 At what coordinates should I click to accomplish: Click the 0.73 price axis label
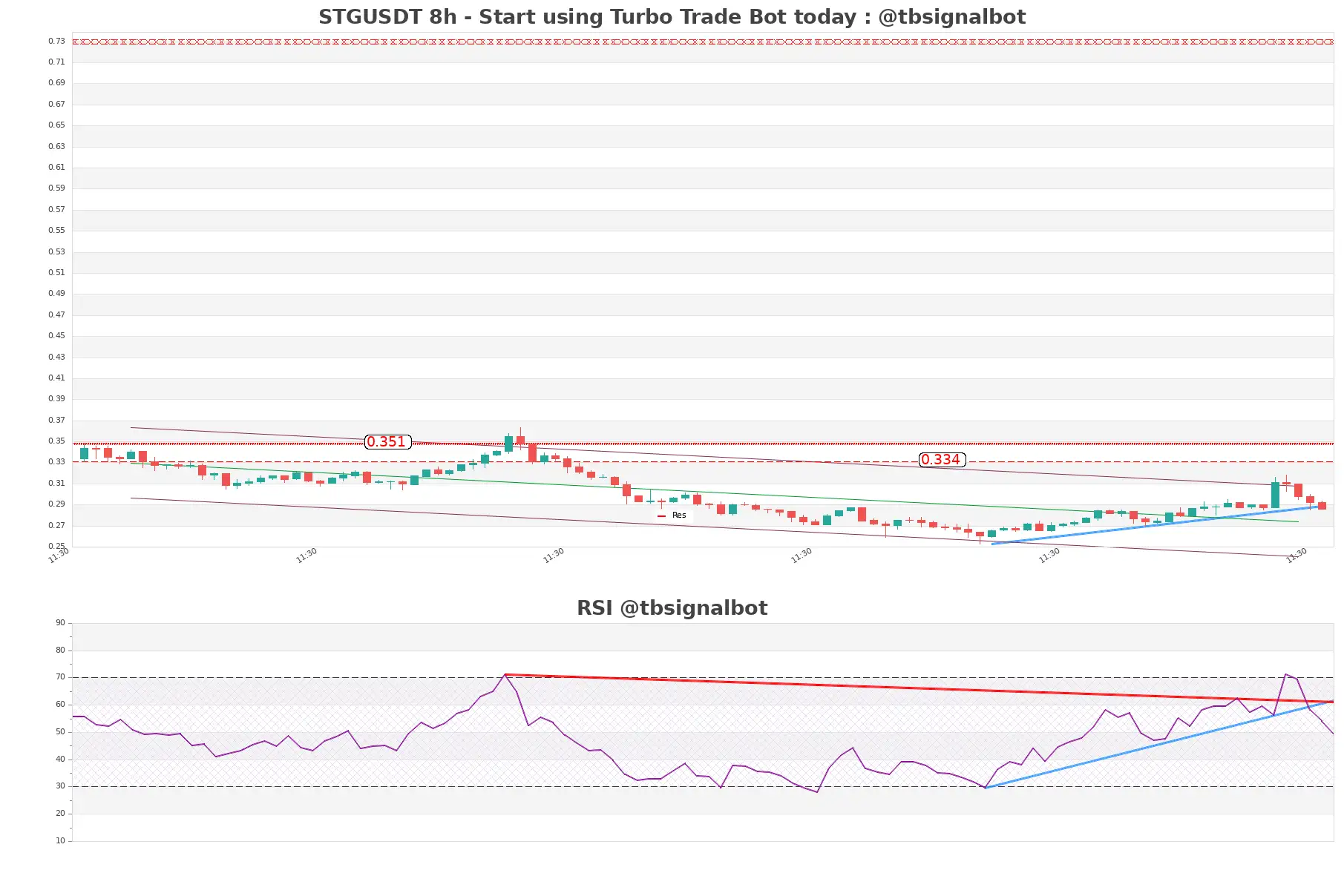56,42
